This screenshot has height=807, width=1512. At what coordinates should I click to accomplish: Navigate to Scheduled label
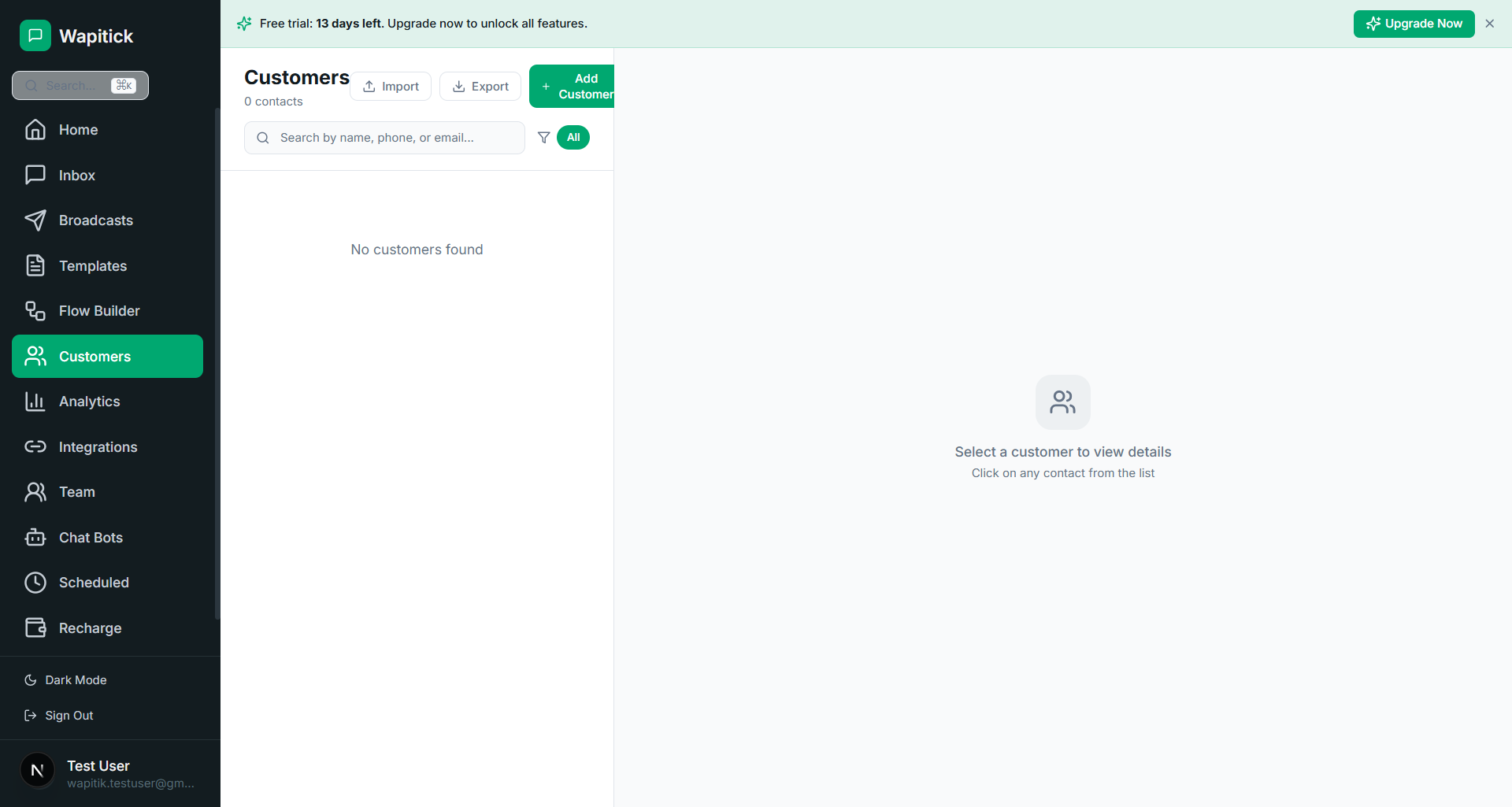(94, 583)
